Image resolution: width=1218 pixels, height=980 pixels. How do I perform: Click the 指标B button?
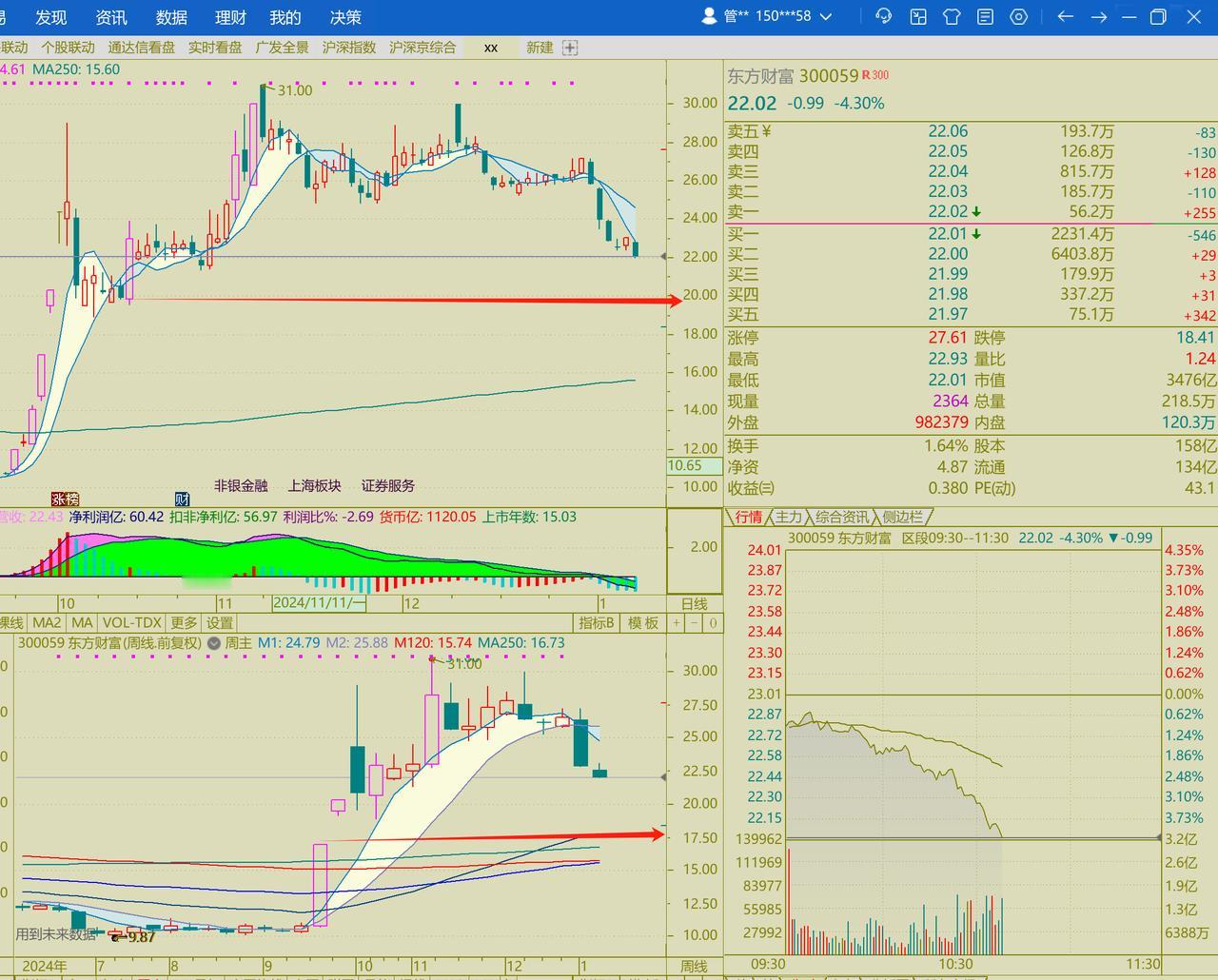coord(597,623)
